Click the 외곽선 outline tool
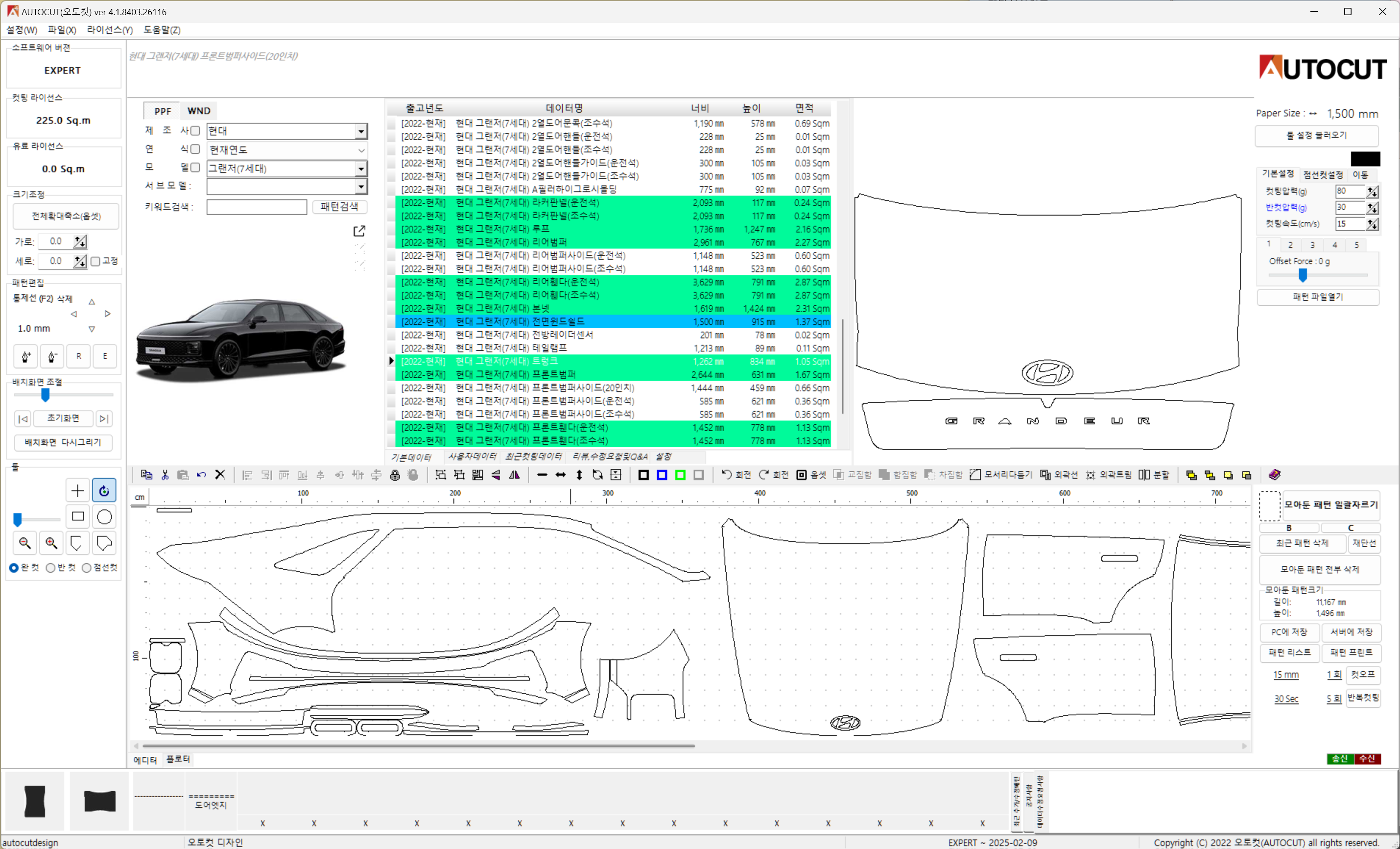Viewport: 1400px width, 849px height. coord(1059,475)
